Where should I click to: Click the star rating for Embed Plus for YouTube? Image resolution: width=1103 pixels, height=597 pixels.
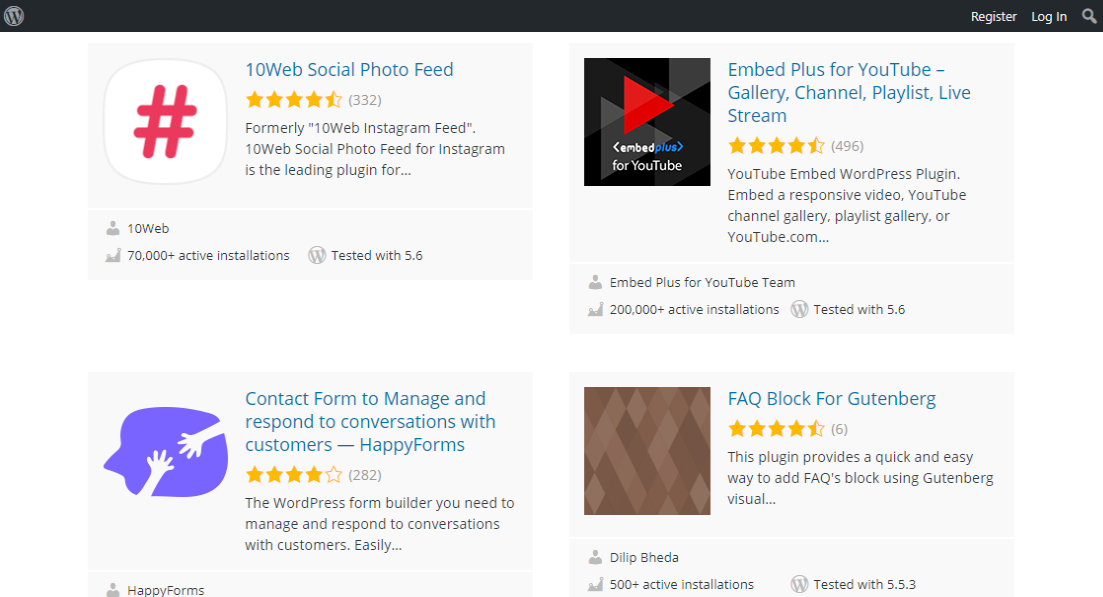tap(777, 146)
